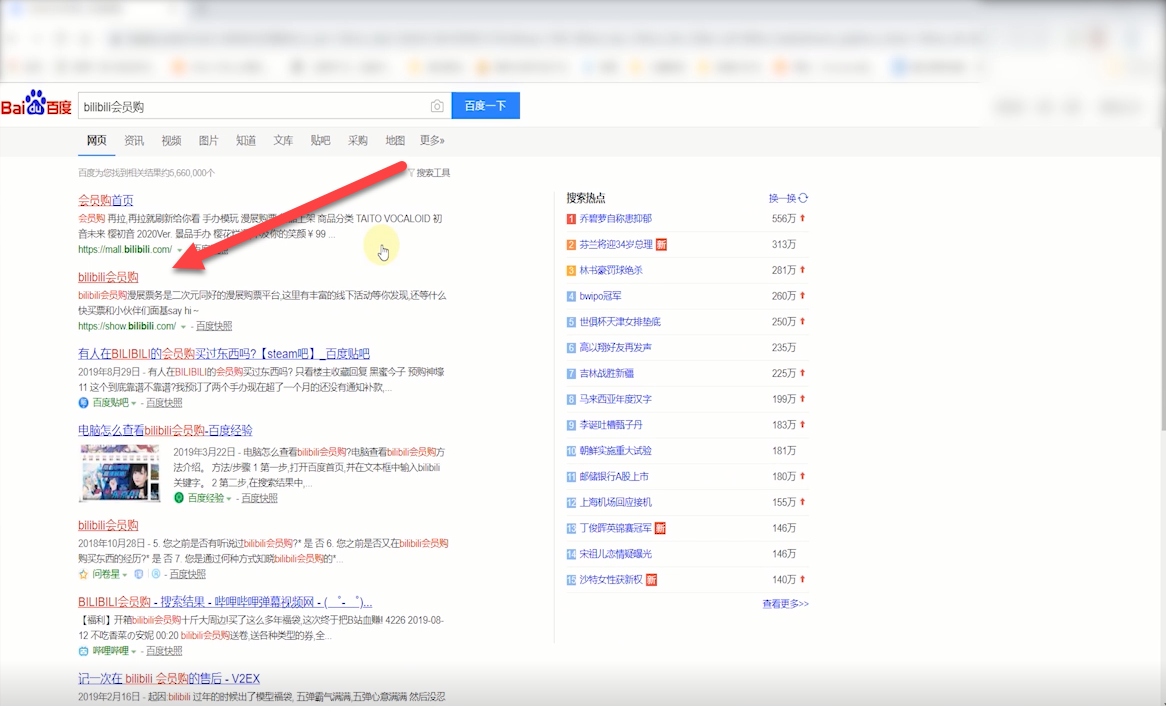Open hot search 上海机场回应接机

coord(616,502)
